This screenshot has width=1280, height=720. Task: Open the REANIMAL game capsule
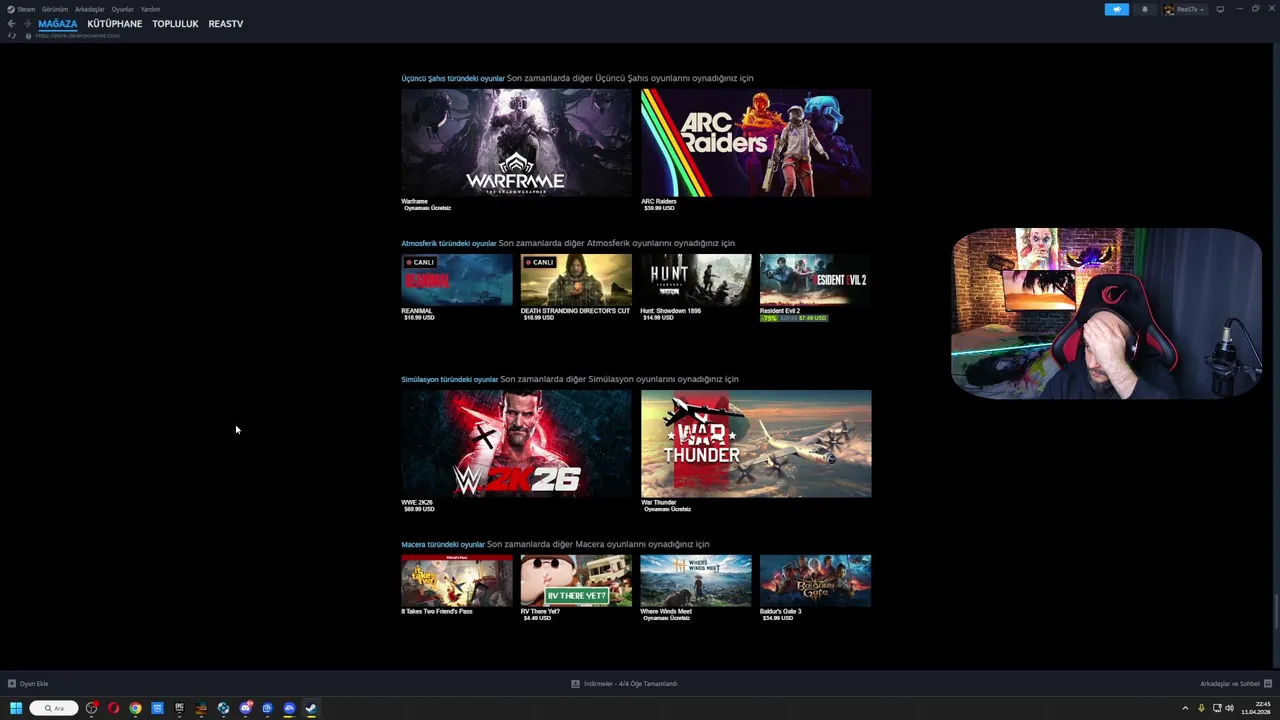coord(457,280)
